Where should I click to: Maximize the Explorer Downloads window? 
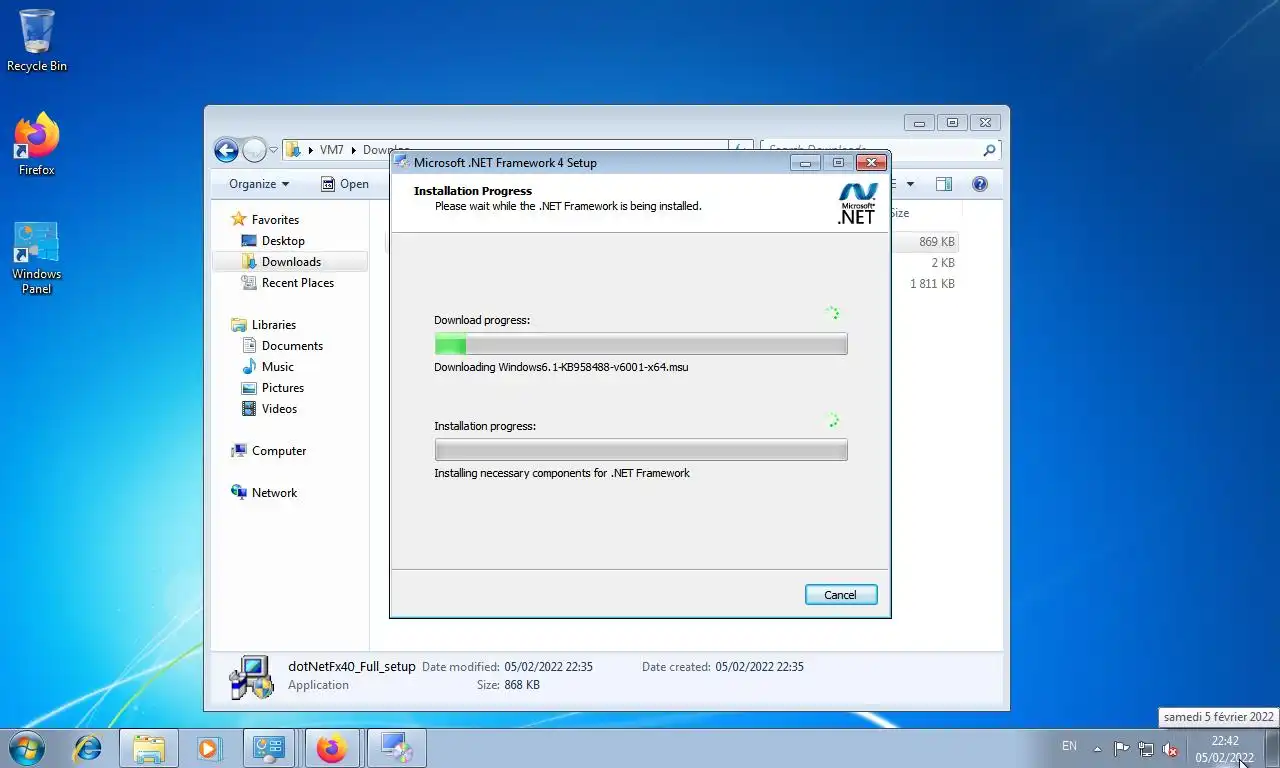click(952, 122)
